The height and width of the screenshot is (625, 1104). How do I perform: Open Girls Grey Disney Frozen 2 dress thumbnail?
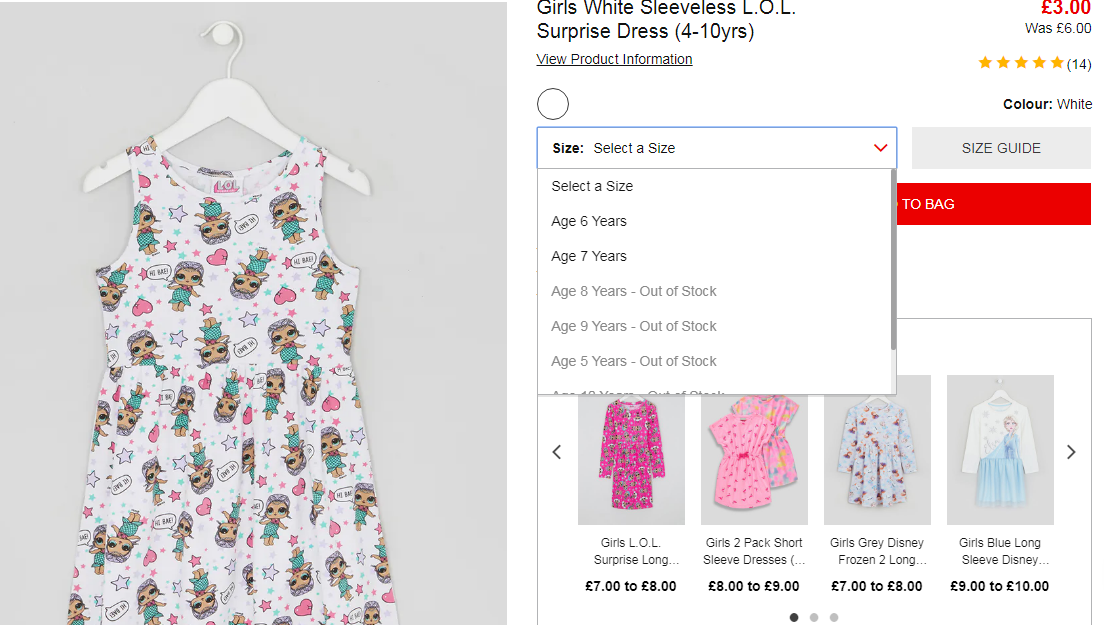click(877, 450)
